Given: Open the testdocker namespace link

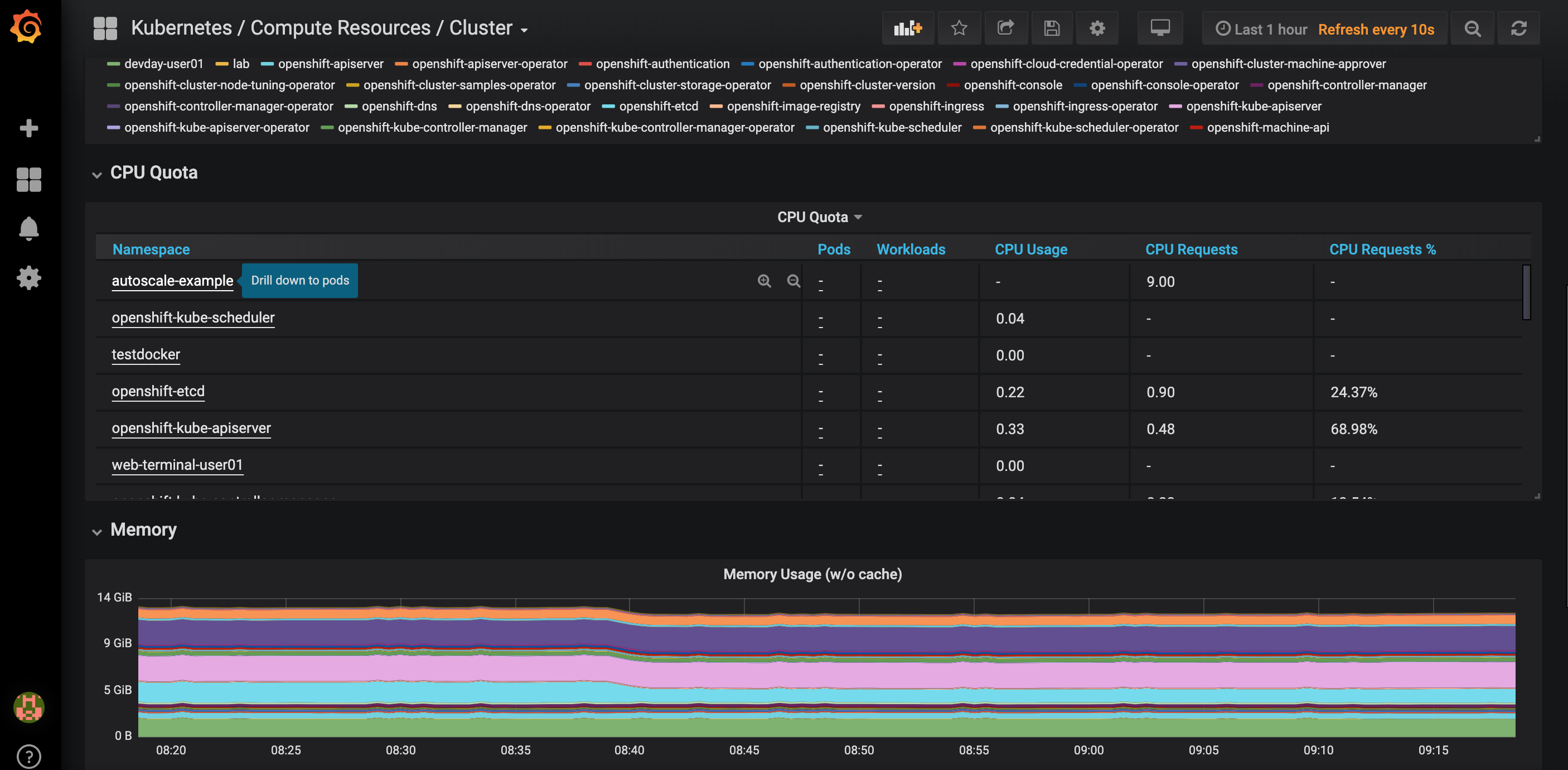Looking at the screenshot, I should (x=146, y=354).
